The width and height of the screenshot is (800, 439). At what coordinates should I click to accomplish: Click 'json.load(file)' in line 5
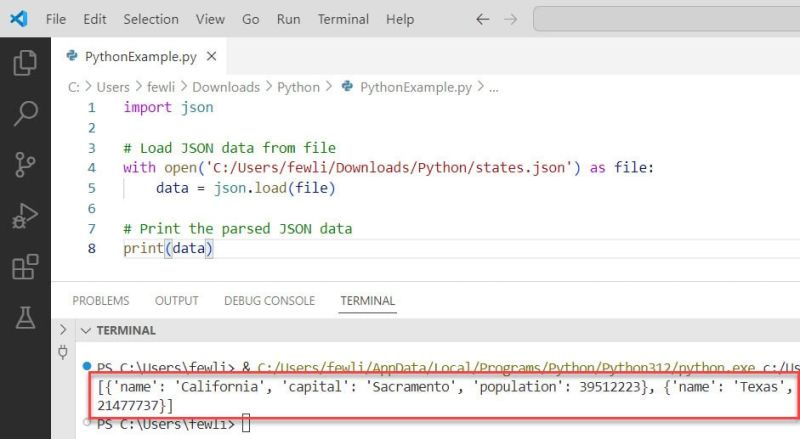click(x=274, y=188)
